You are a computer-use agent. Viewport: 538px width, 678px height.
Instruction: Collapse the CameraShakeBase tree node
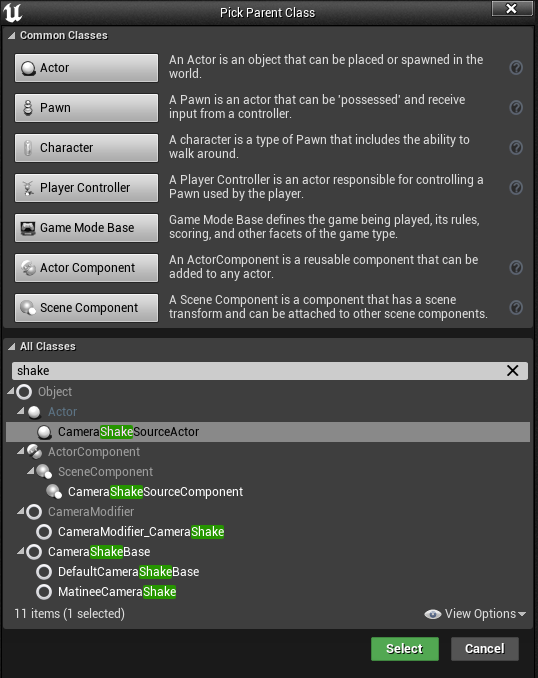pos(20,551)
